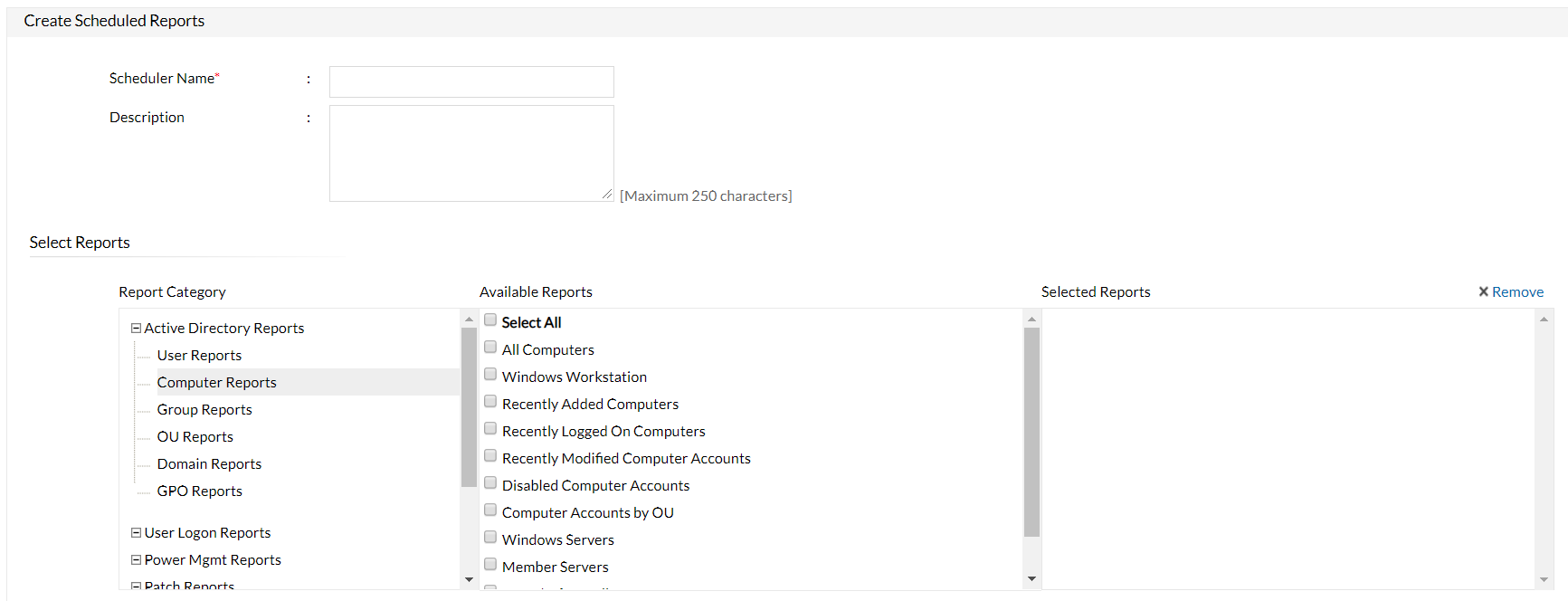
Task: Collapse the Active Directory Reports node
Action: click(136, 329)
